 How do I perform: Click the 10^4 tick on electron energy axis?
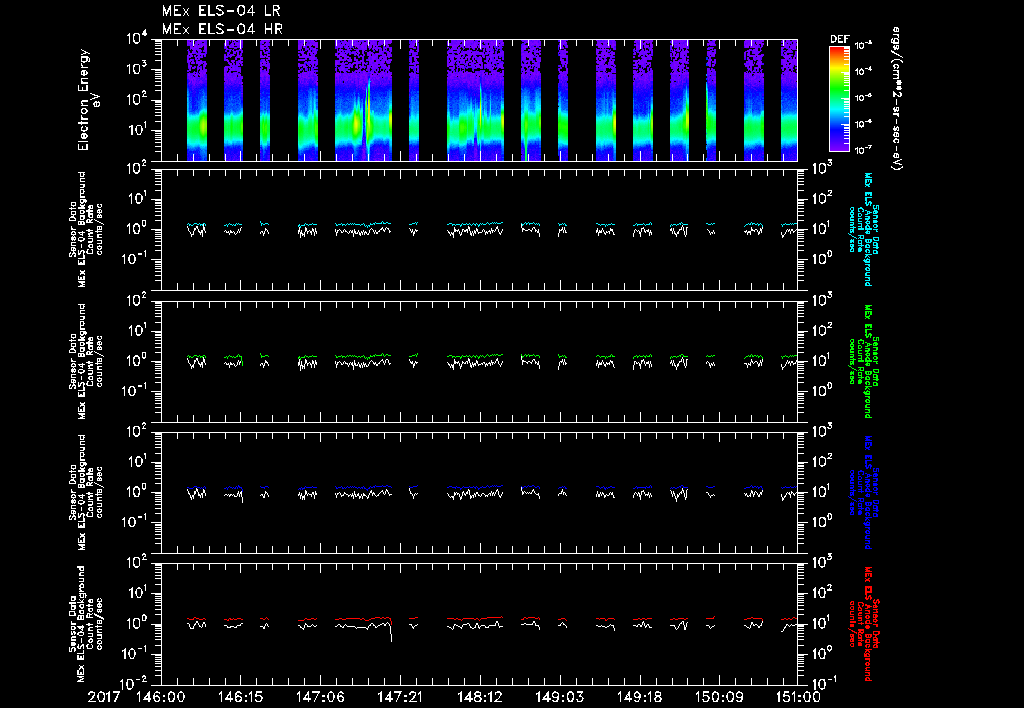coord(137,39)
